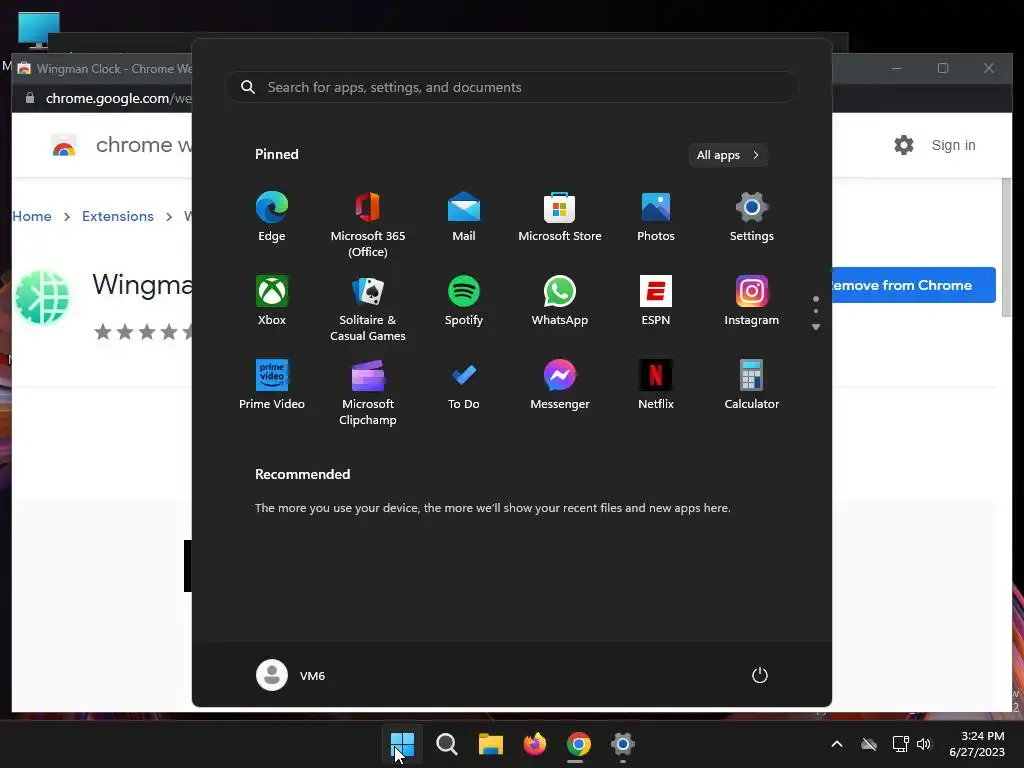The image size is (1024, 768).
Task: Click the Chrome address bar URL
Action: coord(118,98)
